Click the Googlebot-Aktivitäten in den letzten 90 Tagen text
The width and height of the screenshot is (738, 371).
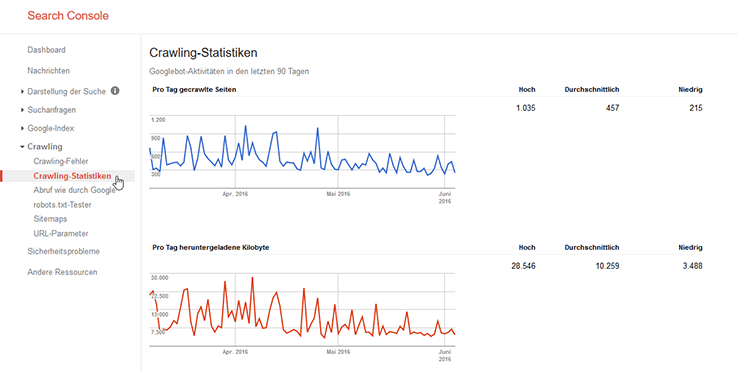click(x=229, y=72)
